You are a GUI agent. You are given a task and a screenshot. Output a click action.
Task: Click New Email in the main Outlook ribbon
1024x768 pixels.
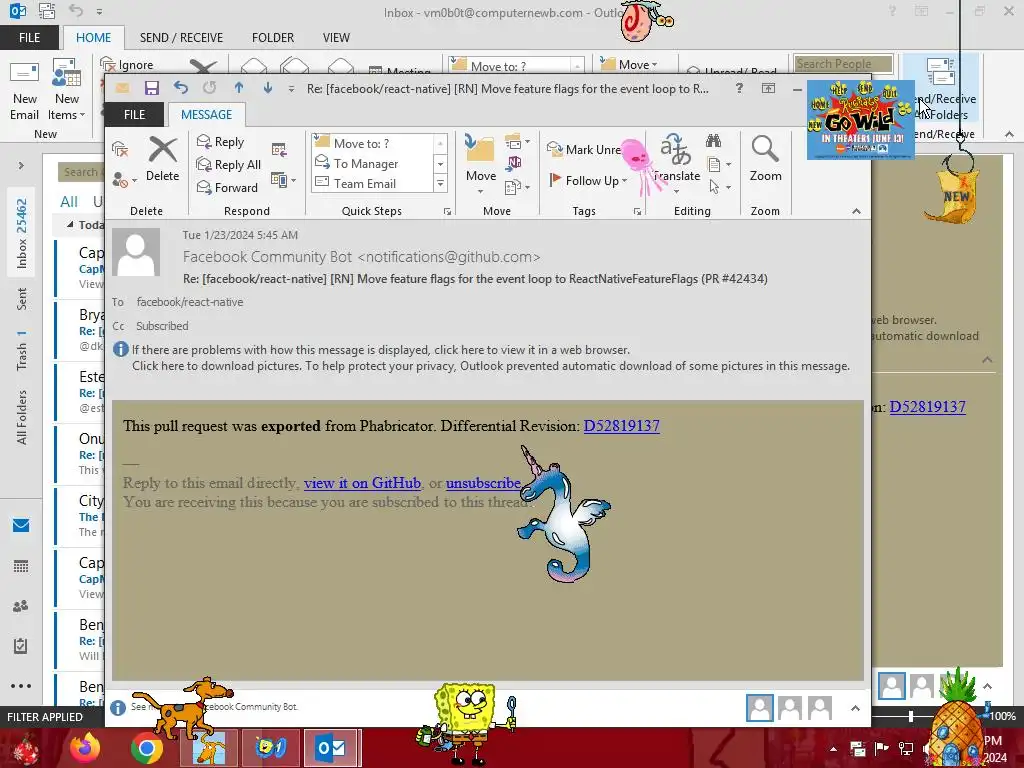(x=24, y=89)
